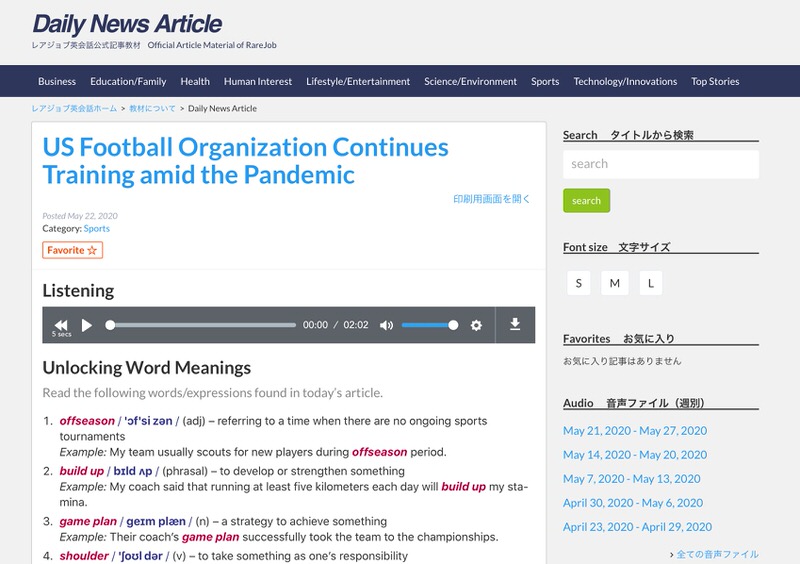Click the audio progress bar
This screenshot has height=564, width=800.
(x=202, y=325)
